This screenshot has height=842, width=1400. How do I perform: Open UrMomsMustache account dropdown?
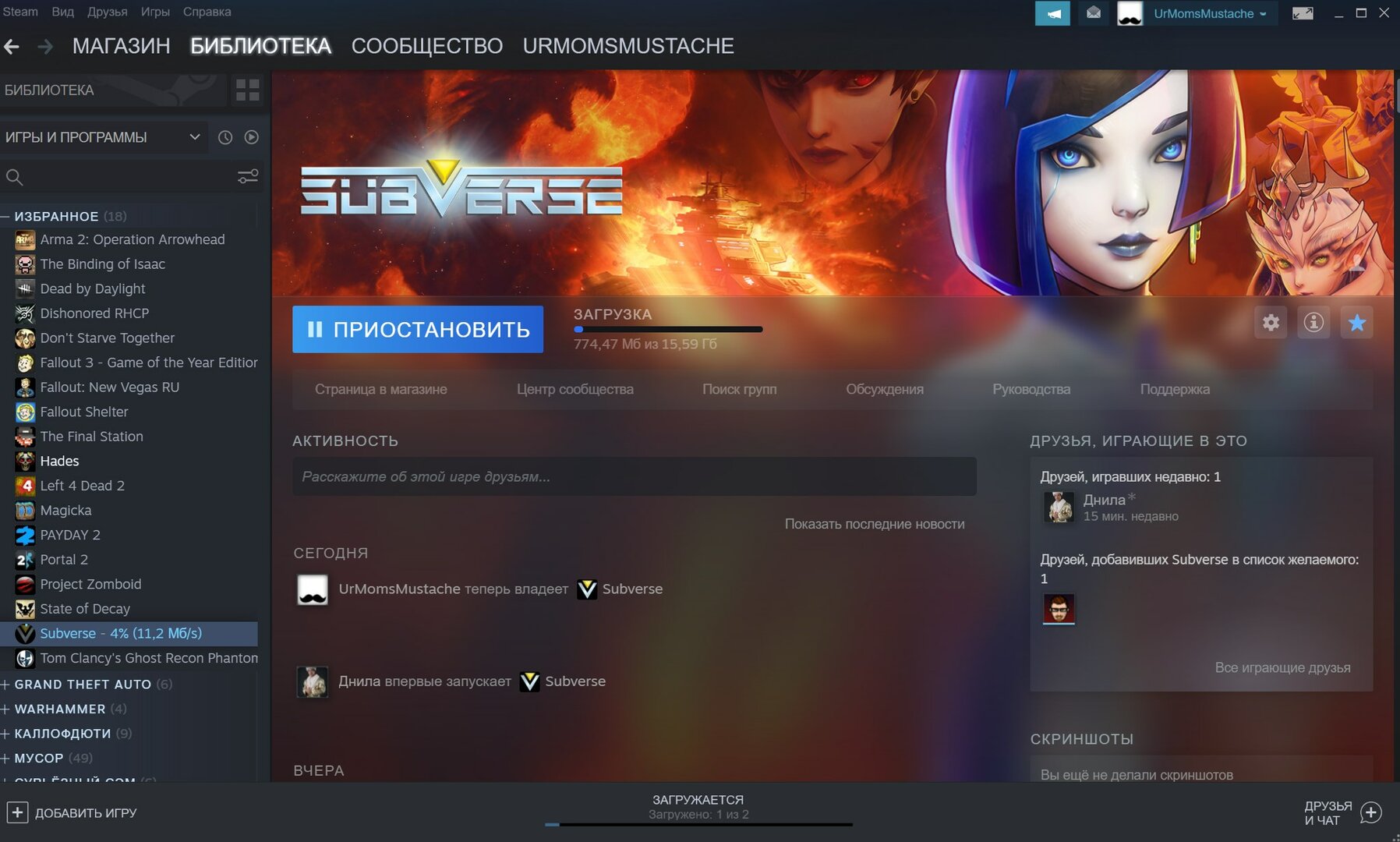pyautogui.click(x=1210, y=13)
